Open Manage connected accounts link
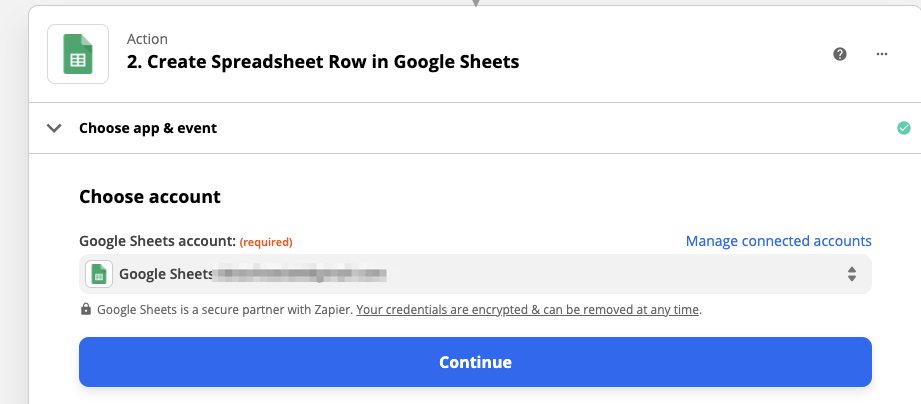 pyautogui.click(x=778, y=241)
